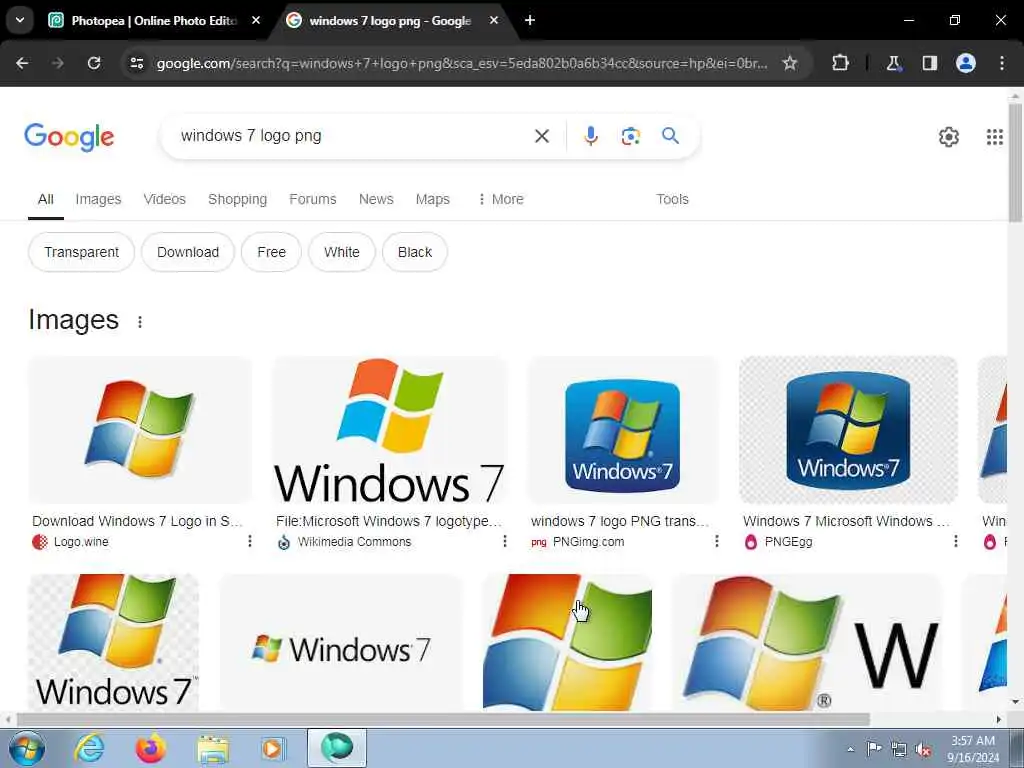Switch to the Photopea tab

point(152,20)
